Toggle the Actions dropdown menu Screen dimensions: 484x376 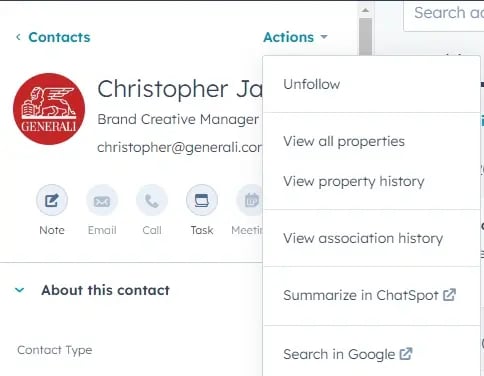point(295,37)
